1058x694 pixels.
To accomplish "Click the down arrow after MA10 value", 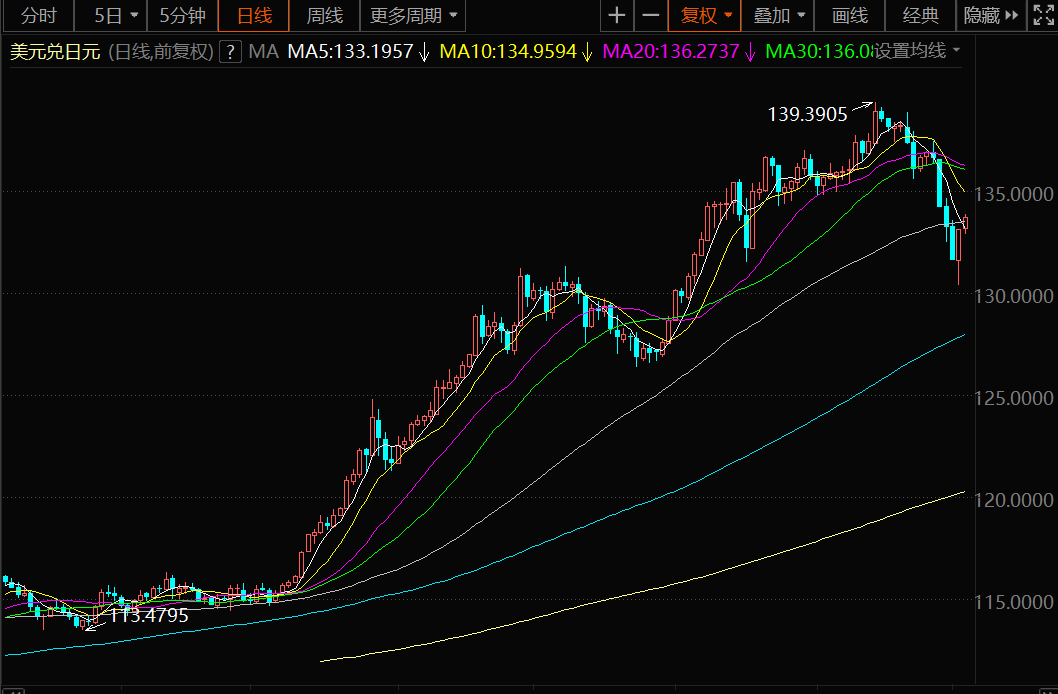I will pyautogui.click(x=587, y=52).
